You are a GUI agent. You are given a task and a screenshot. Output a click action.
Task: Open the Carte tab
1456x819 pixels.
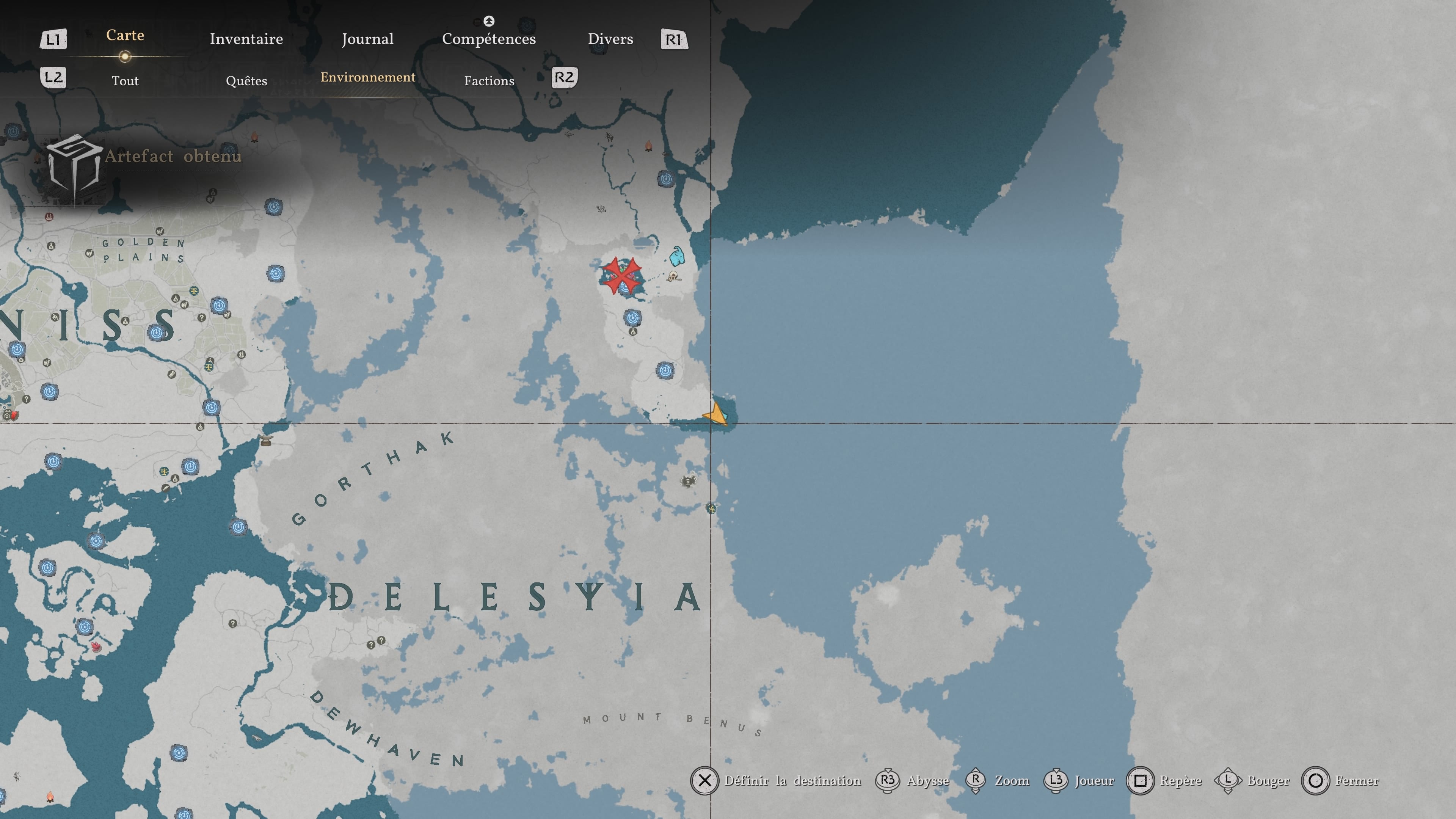click(x=125, y=35)
